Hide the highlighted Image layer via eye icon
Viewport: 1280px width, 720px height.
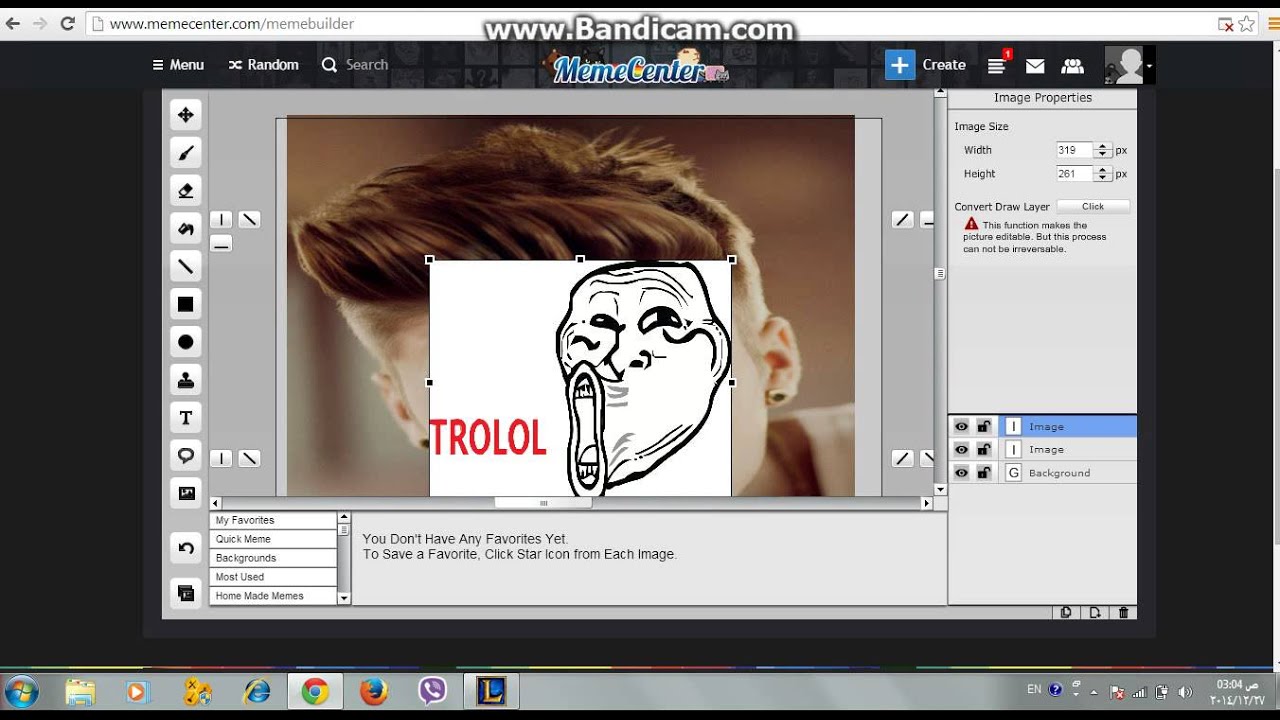coord(961,426)
